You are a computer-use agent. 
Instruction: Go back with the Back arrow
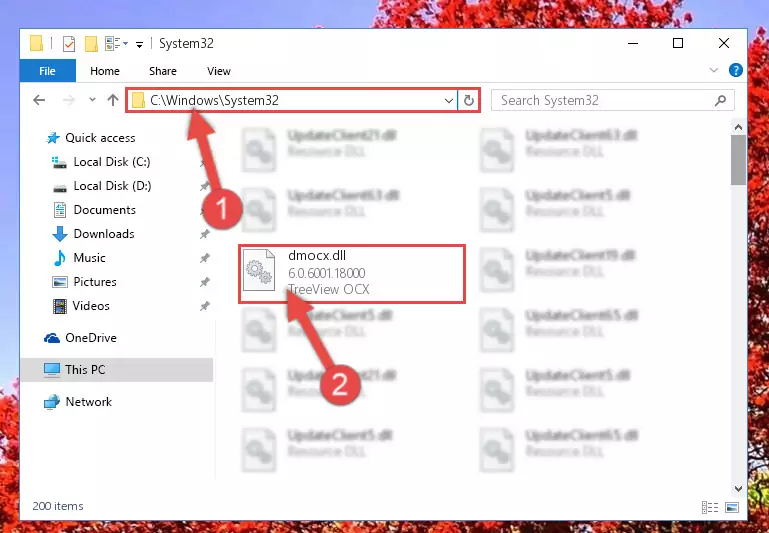point(39,100)
